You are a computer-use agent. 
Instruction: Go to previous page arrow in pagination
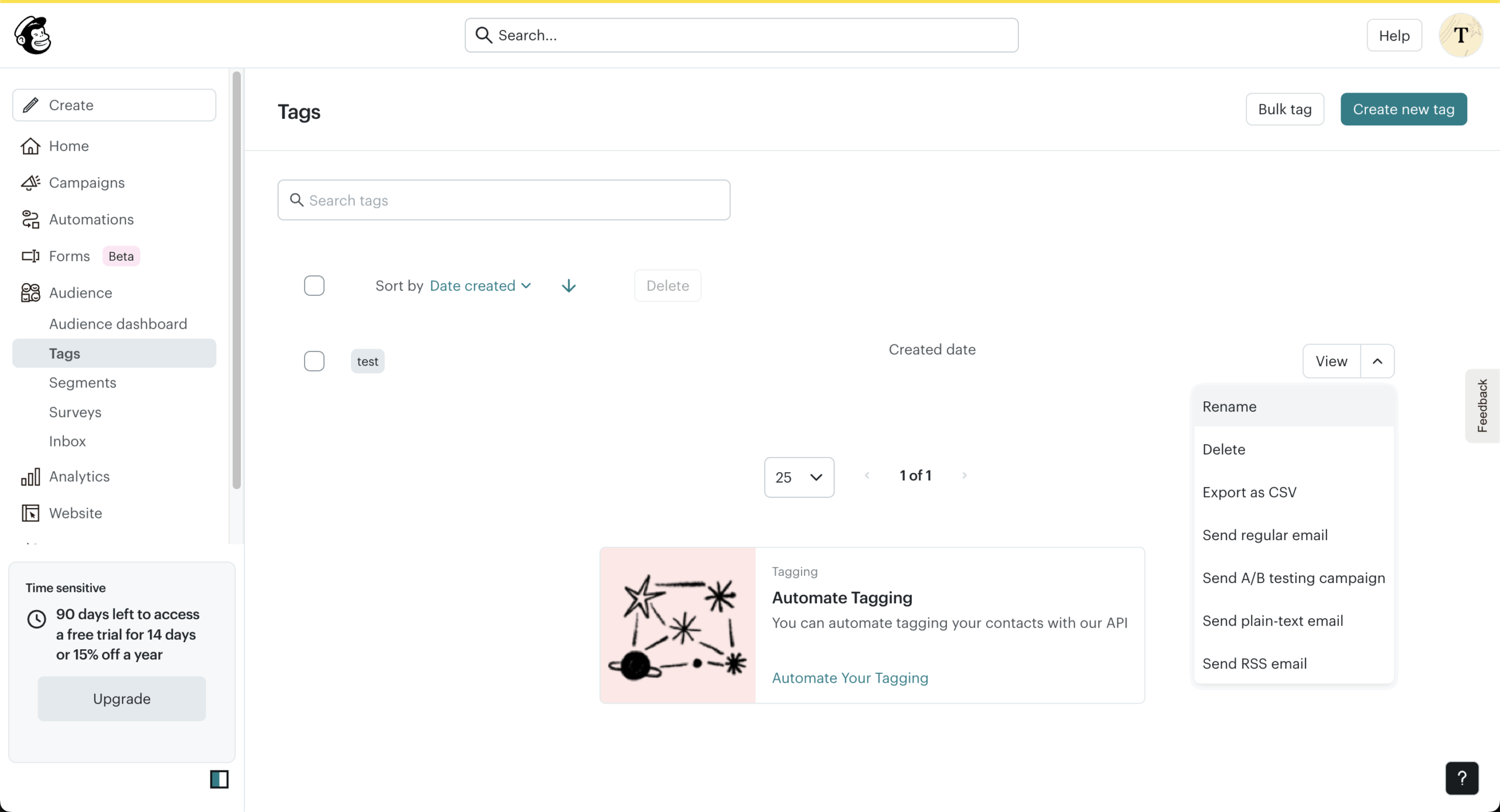pyautogui.click(x=867, y=475)
